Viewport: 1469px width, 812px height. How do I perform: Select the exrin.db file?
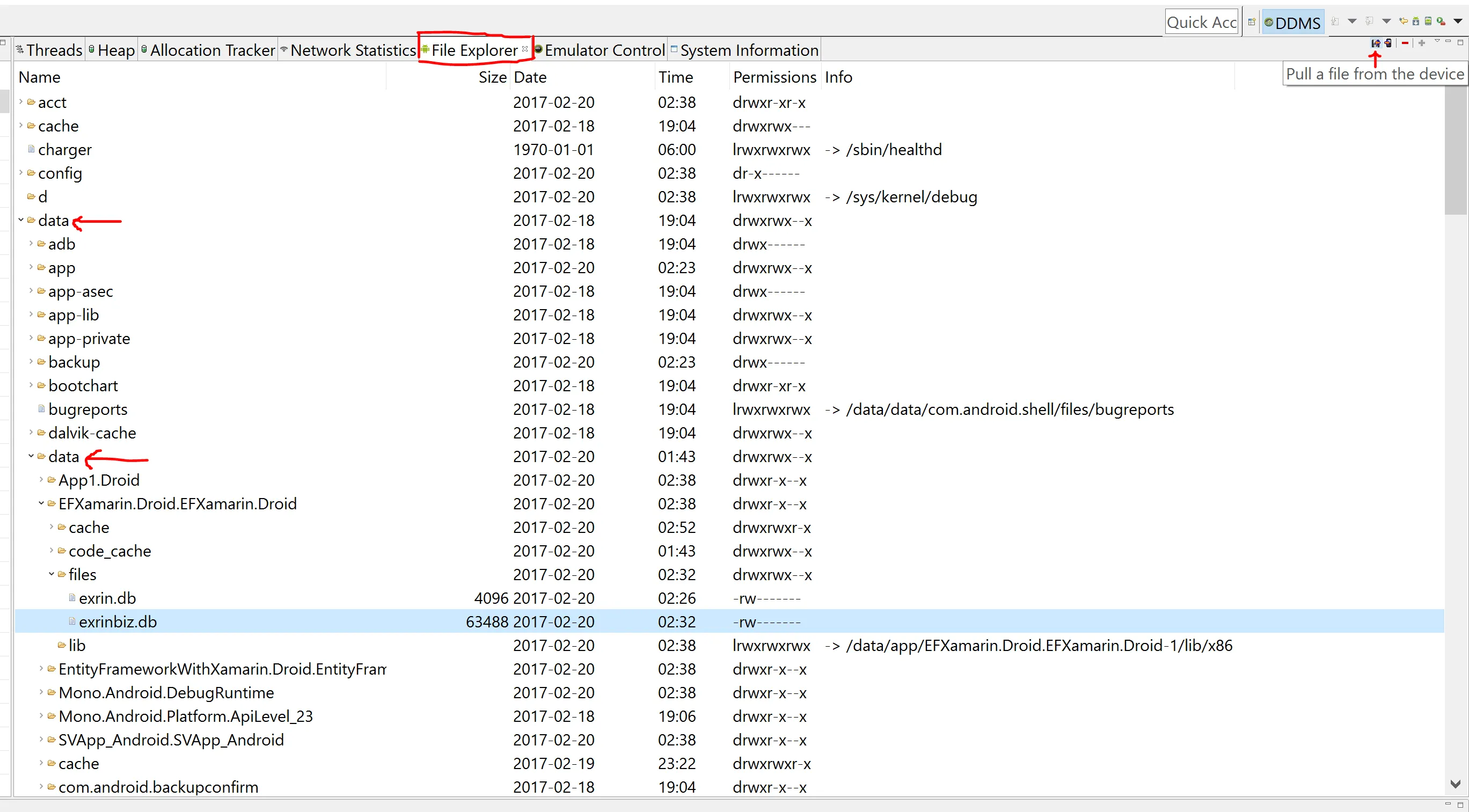click(107, 598)
